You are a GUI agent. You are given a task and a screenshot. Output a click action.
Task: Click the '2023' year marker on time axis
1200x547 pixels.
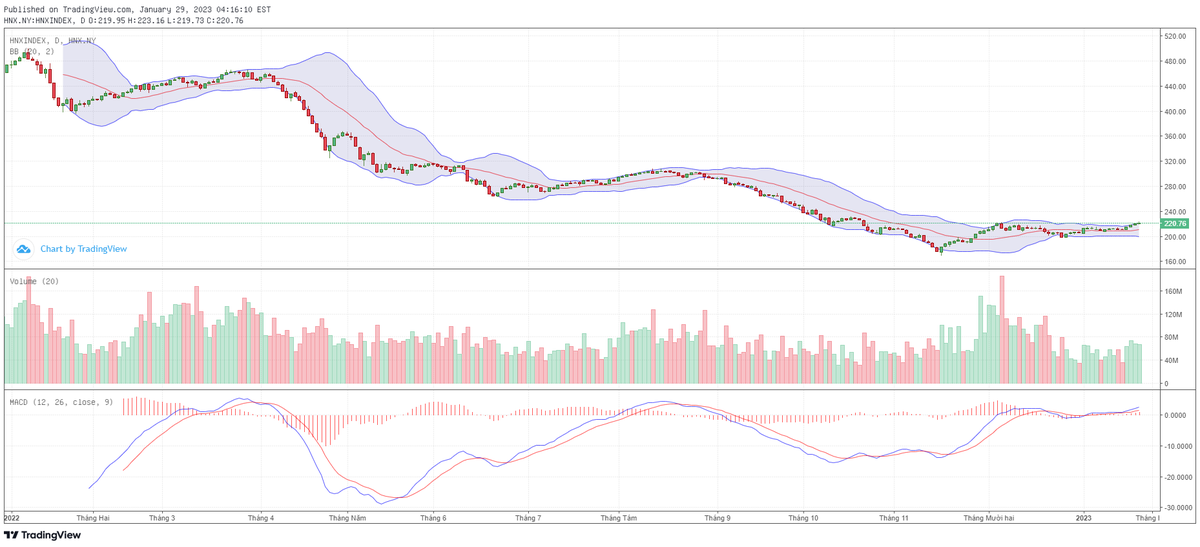(1083, 518)
